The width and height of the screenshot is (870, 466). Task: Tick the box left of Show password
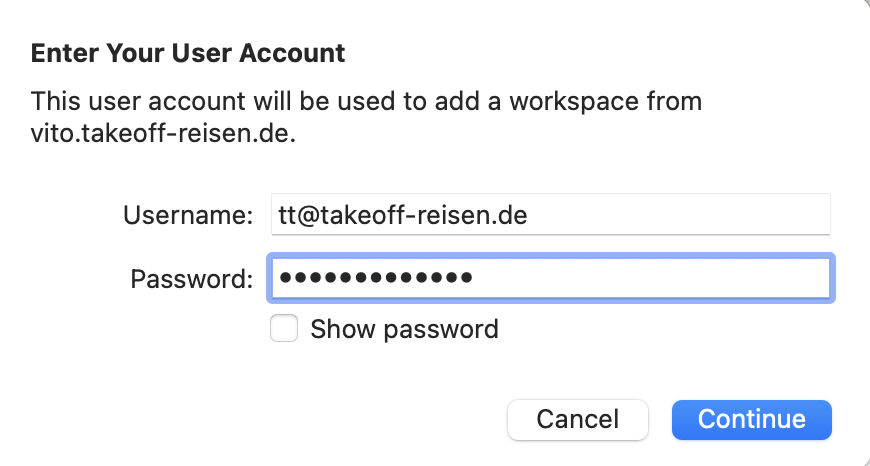coord(284,329)
